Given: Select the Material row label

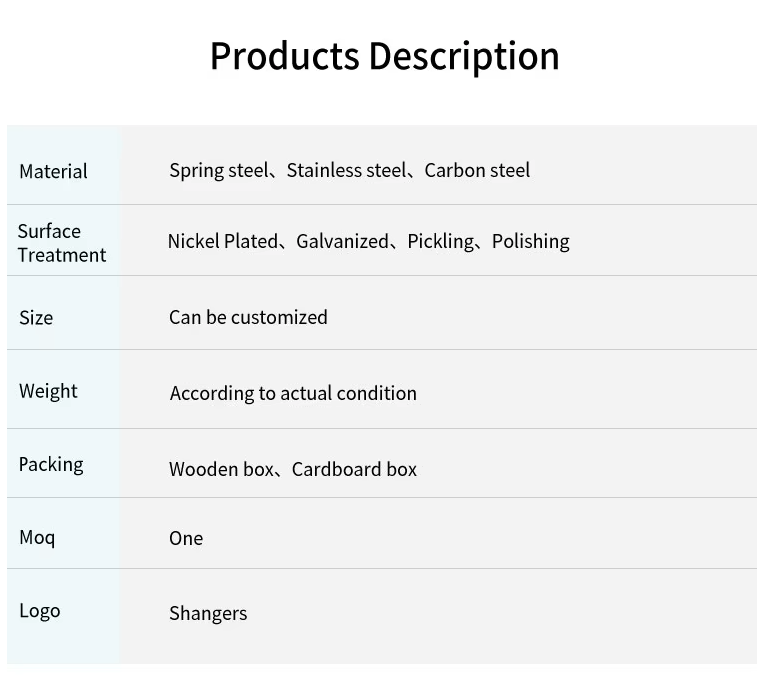Looking at the screenshot, I should [53, 171].
